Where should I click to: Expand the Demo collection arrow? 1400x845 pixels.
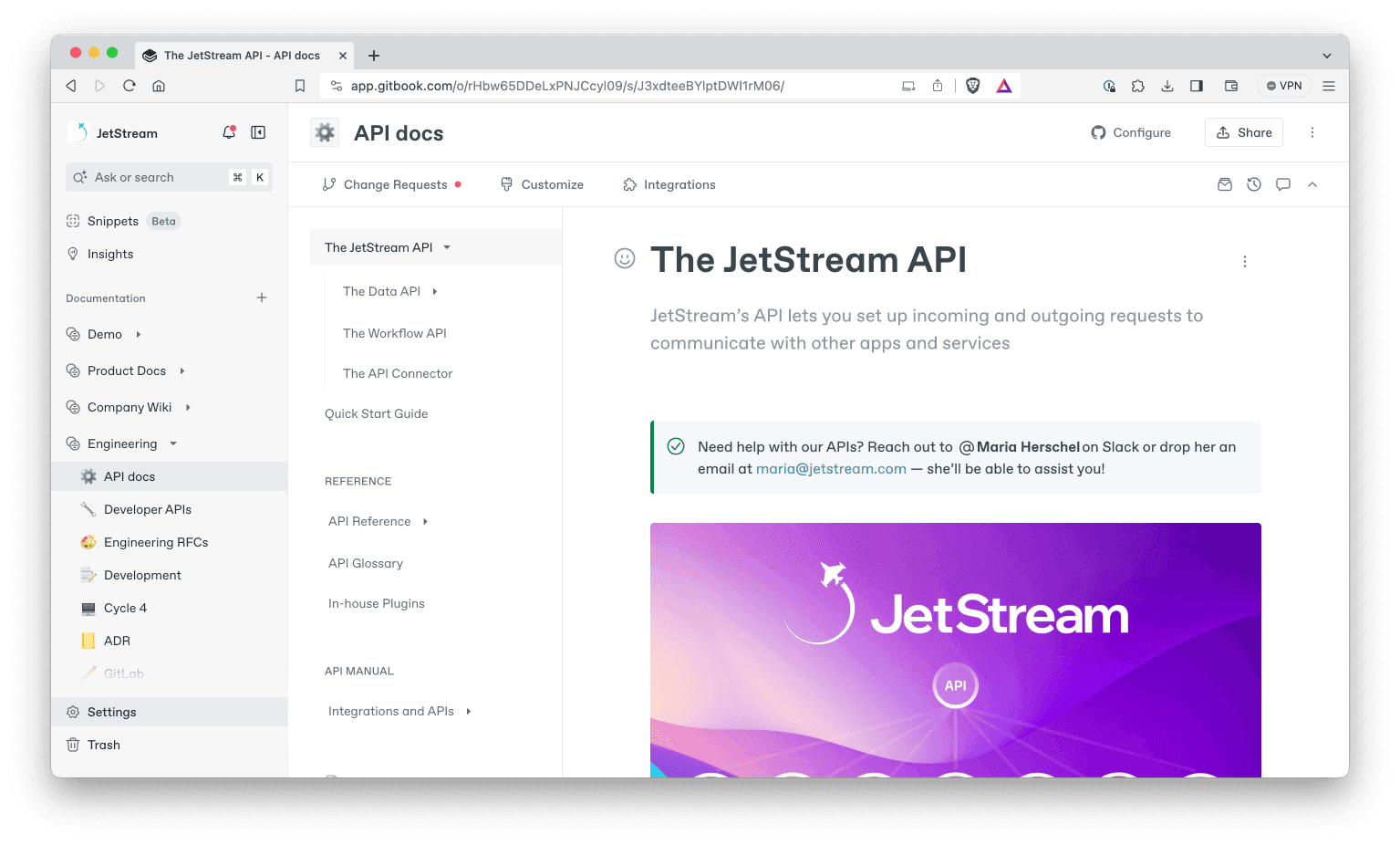(139, 334)
